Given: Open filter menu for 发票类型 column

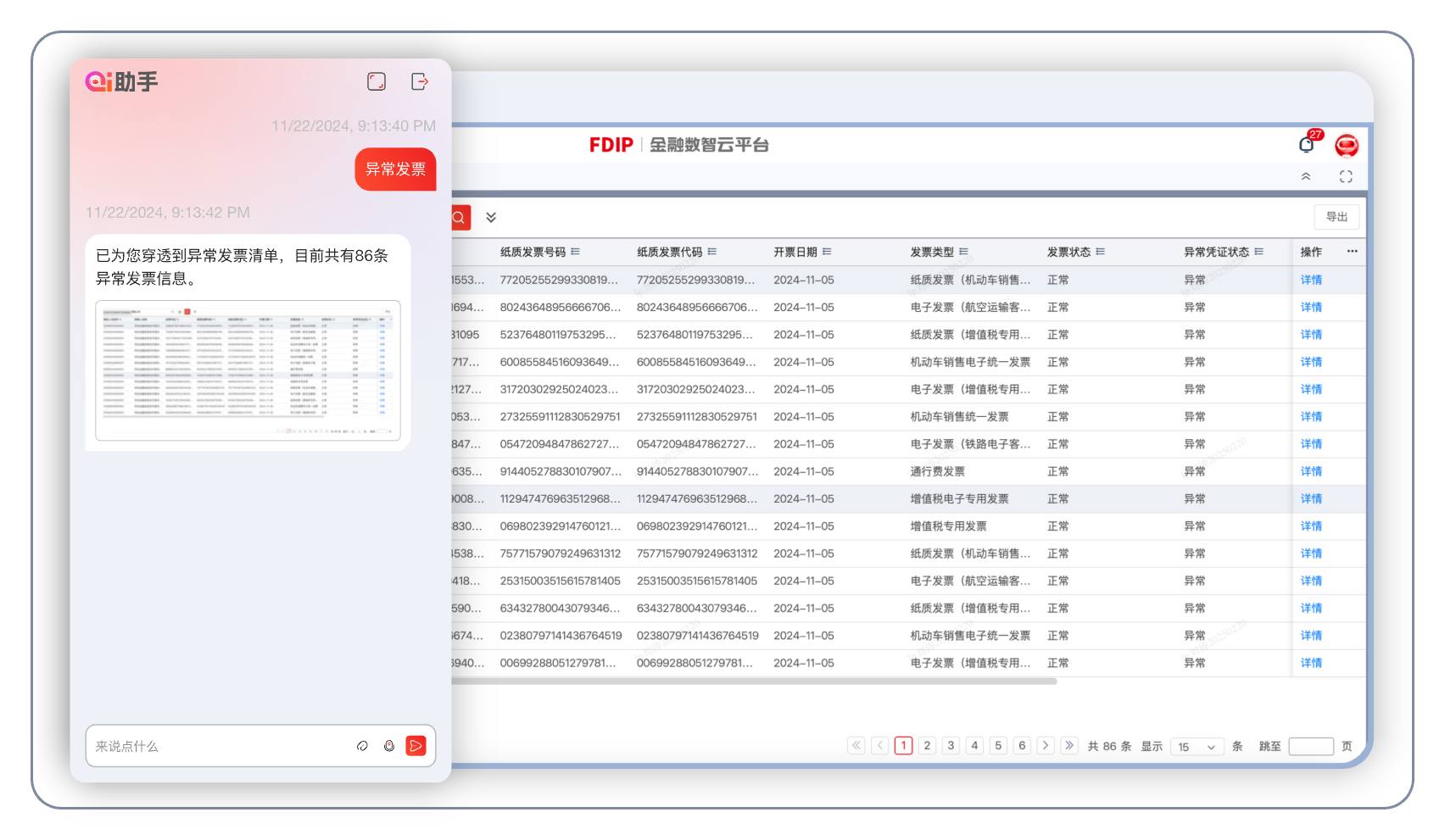Looking at the screenshot, I should point(963,252).
